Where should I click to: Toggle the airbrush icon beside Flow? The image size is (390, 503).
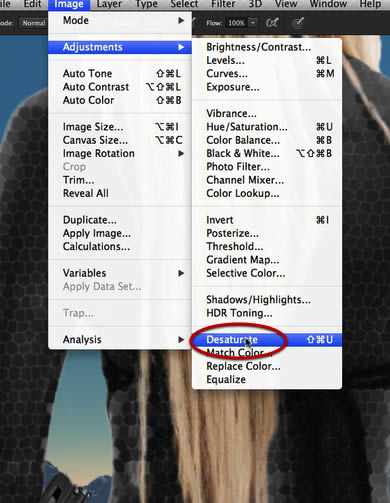pos(272,23)
